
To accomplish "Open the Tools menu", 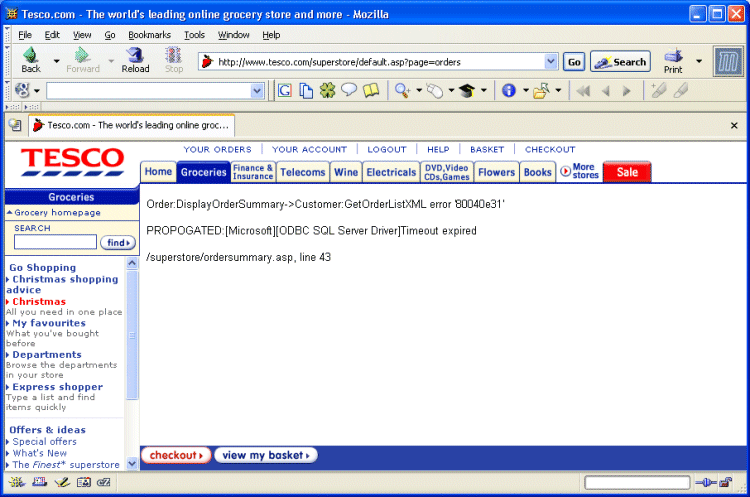I will click(x=194, y=35).
